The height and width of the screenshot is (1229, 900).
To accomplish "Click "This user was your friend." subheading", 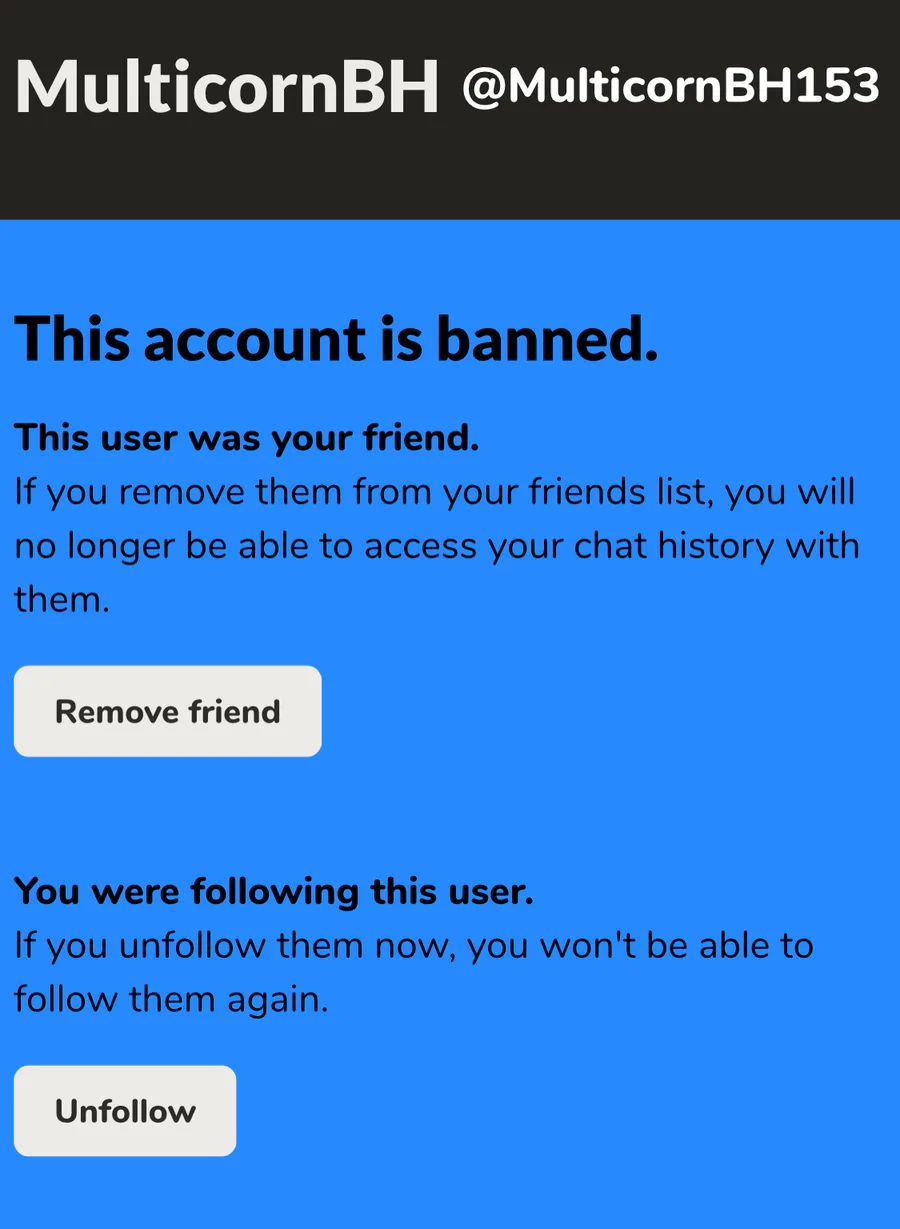I will pos(246,437).
